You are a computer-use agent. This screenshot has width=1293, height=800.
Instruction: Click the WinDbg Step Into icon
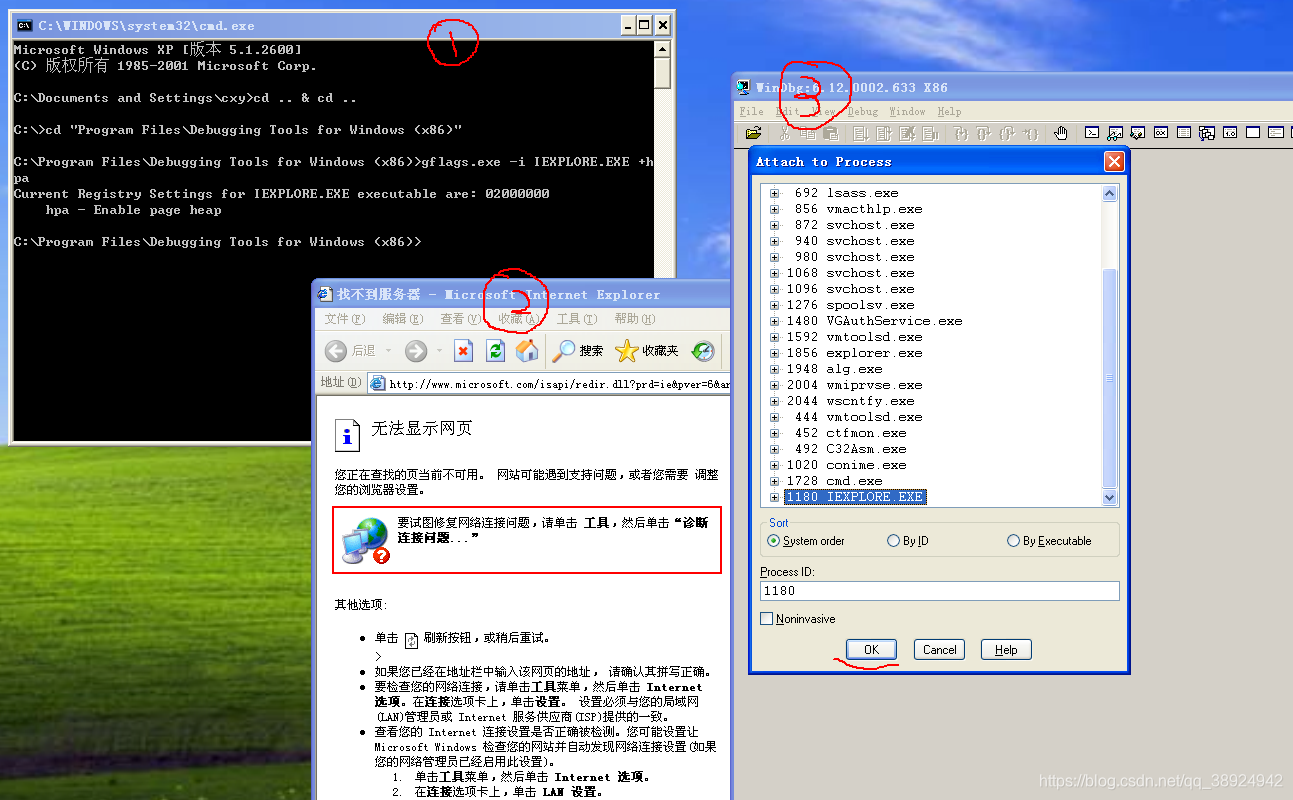[962, 133]
